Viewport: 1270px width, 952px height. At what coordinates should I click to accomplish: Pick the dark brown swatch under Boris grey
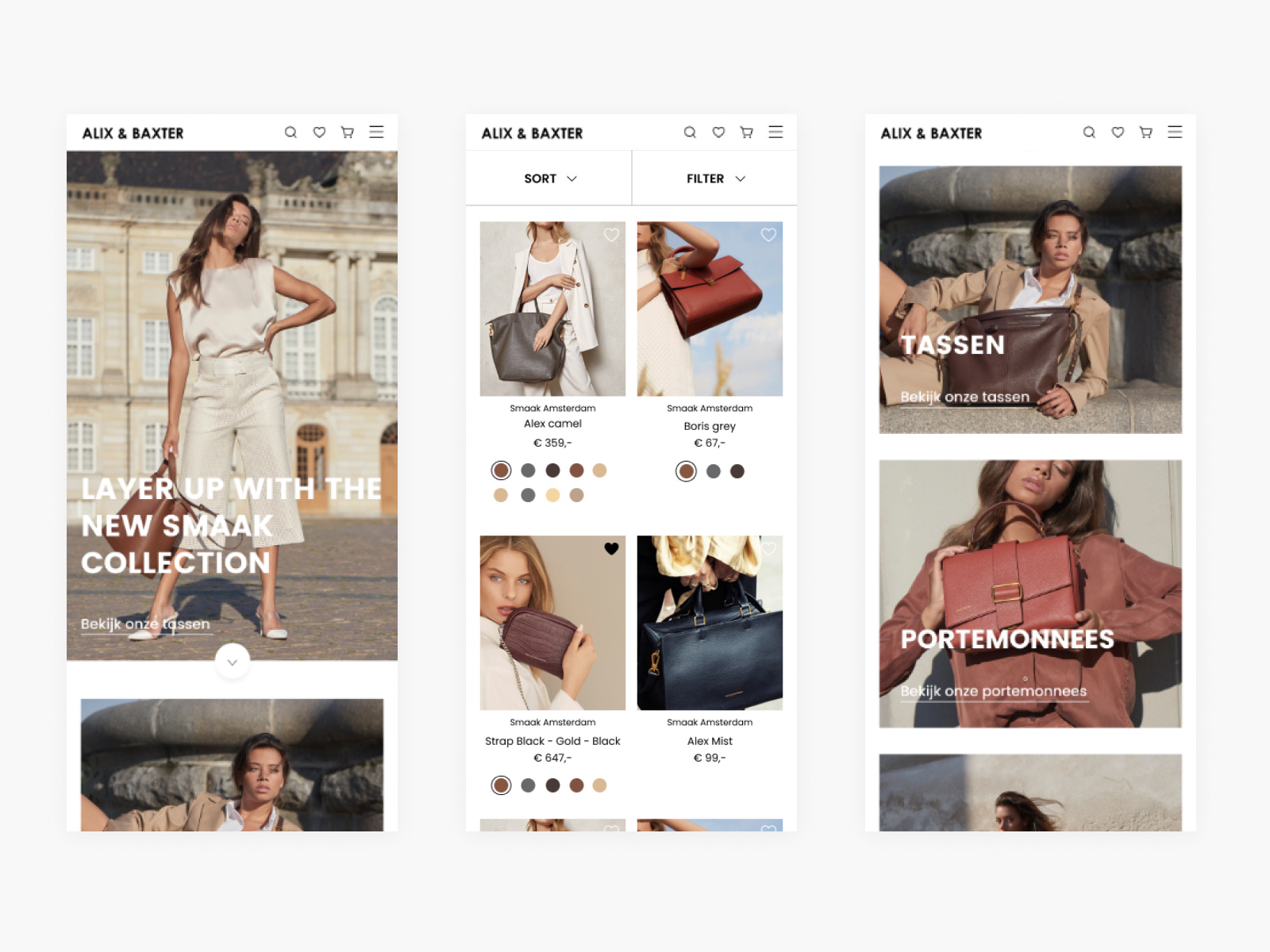737,471
